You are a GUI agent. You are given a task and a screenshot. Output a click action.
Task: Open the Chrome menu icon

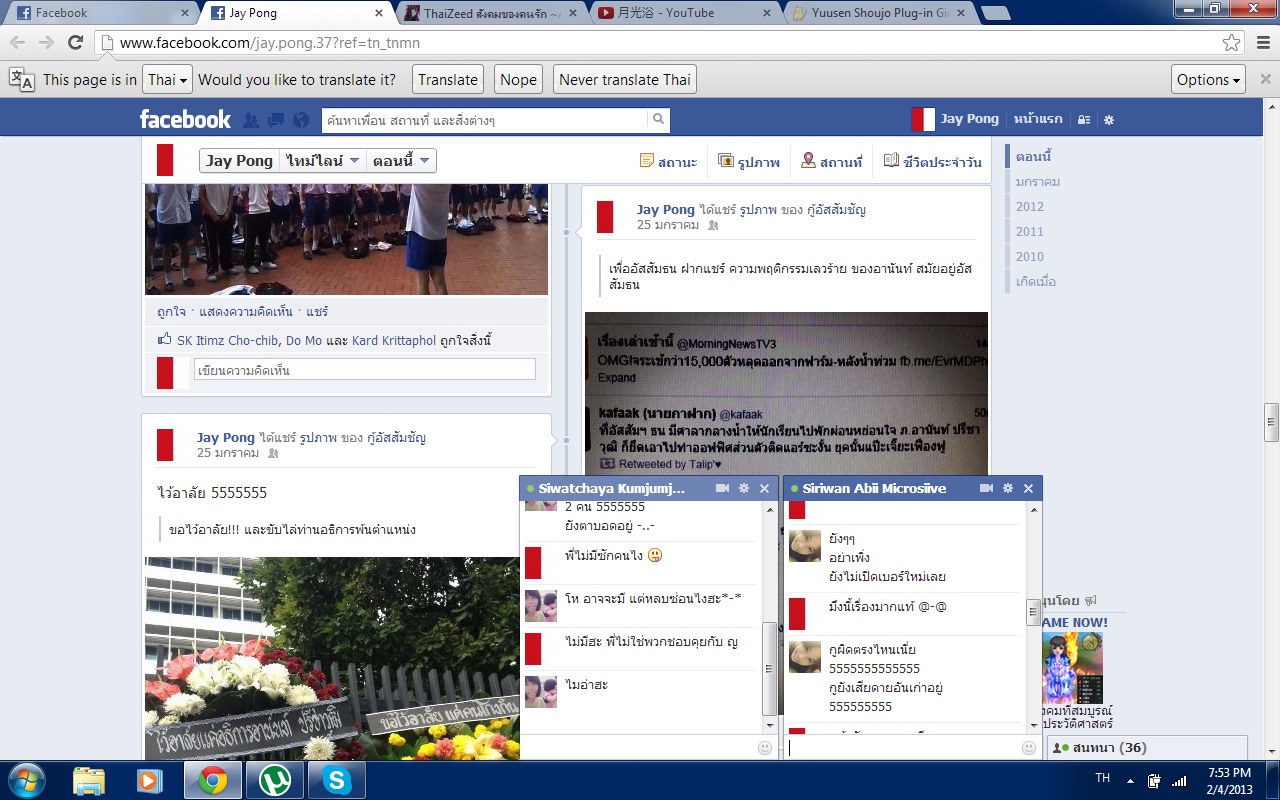pyautogui.click(x=1262, y=43)
